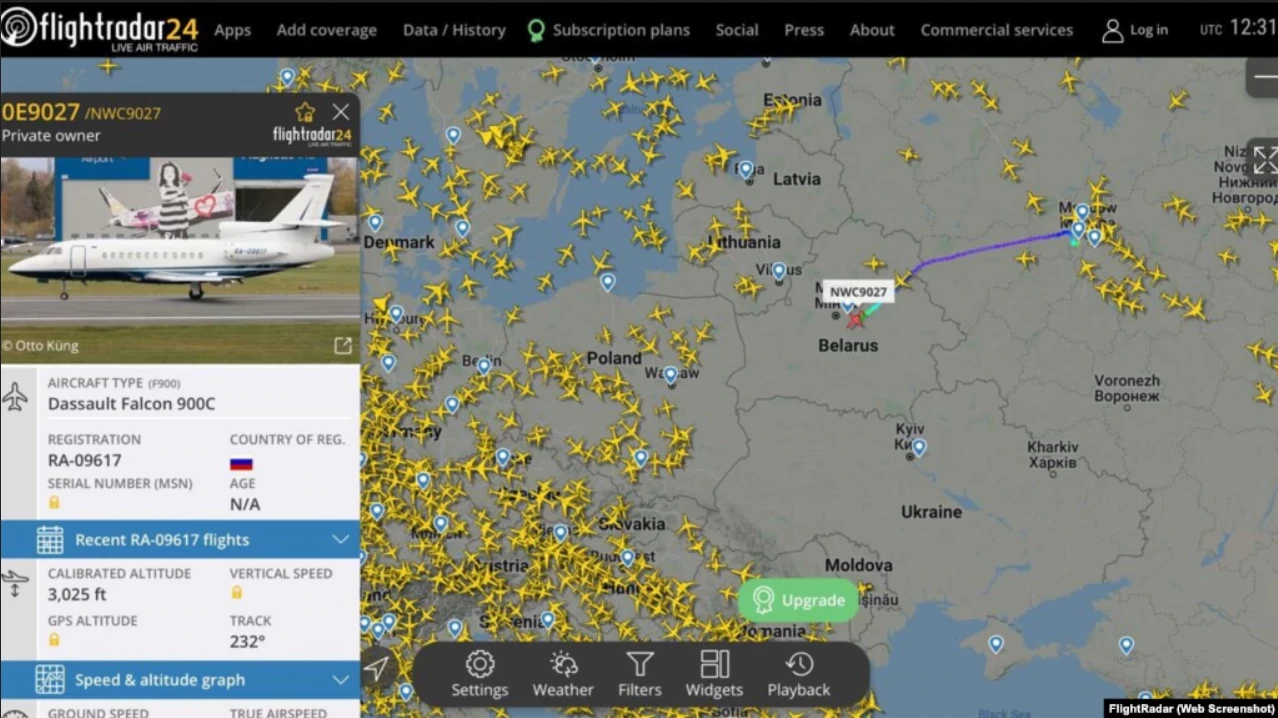Open the Filters funnel icon

click(640, 674)
